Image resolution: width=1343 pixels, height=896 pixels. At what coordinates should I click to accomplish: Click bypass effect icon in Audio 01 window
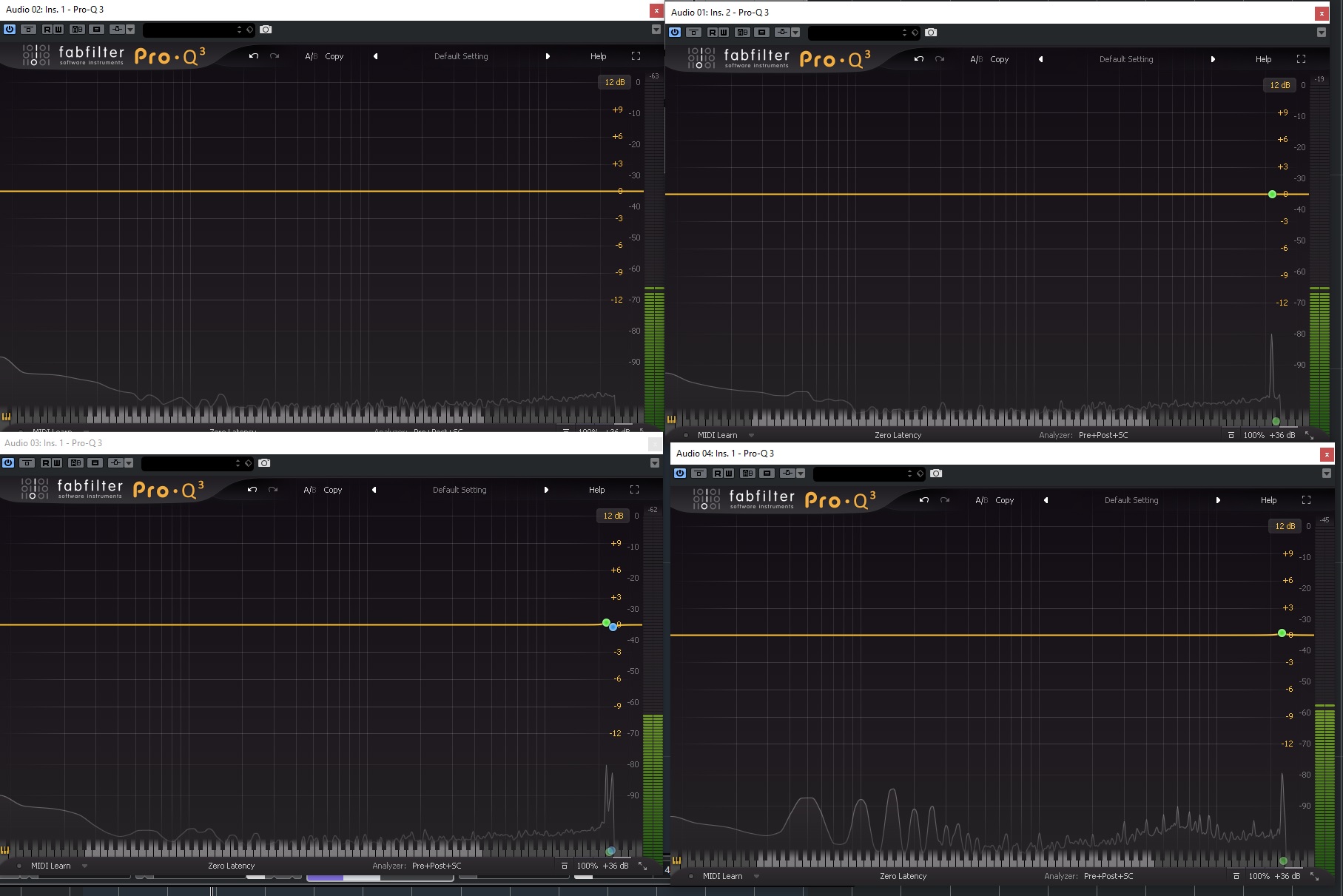[x=693, y=33]
